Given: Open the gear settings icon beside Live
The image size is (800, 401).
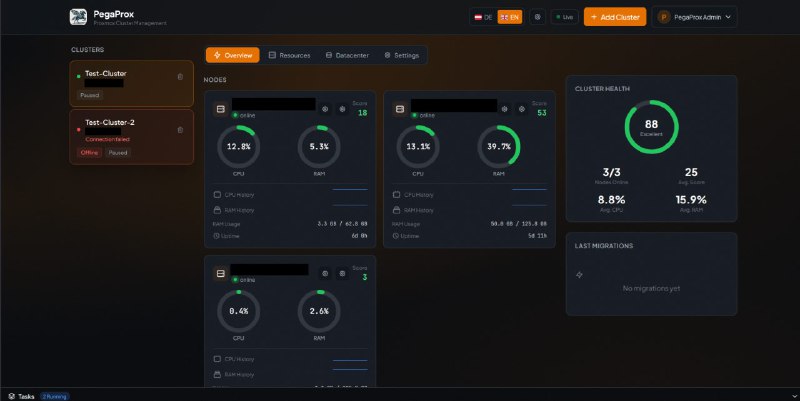Looking at the screenshot, I should [x=537, y=17].
